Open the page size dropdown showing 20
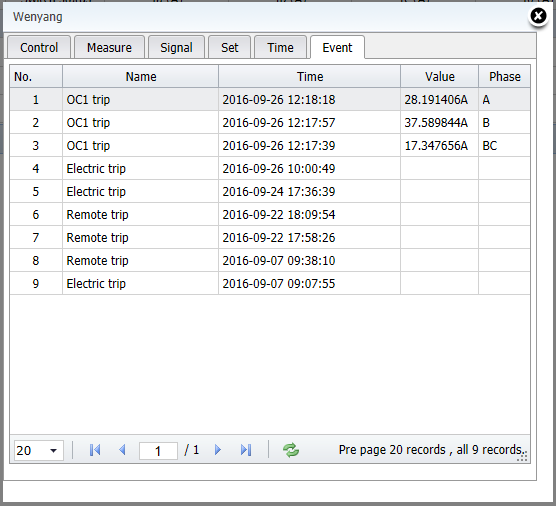 tap(39, 450)
